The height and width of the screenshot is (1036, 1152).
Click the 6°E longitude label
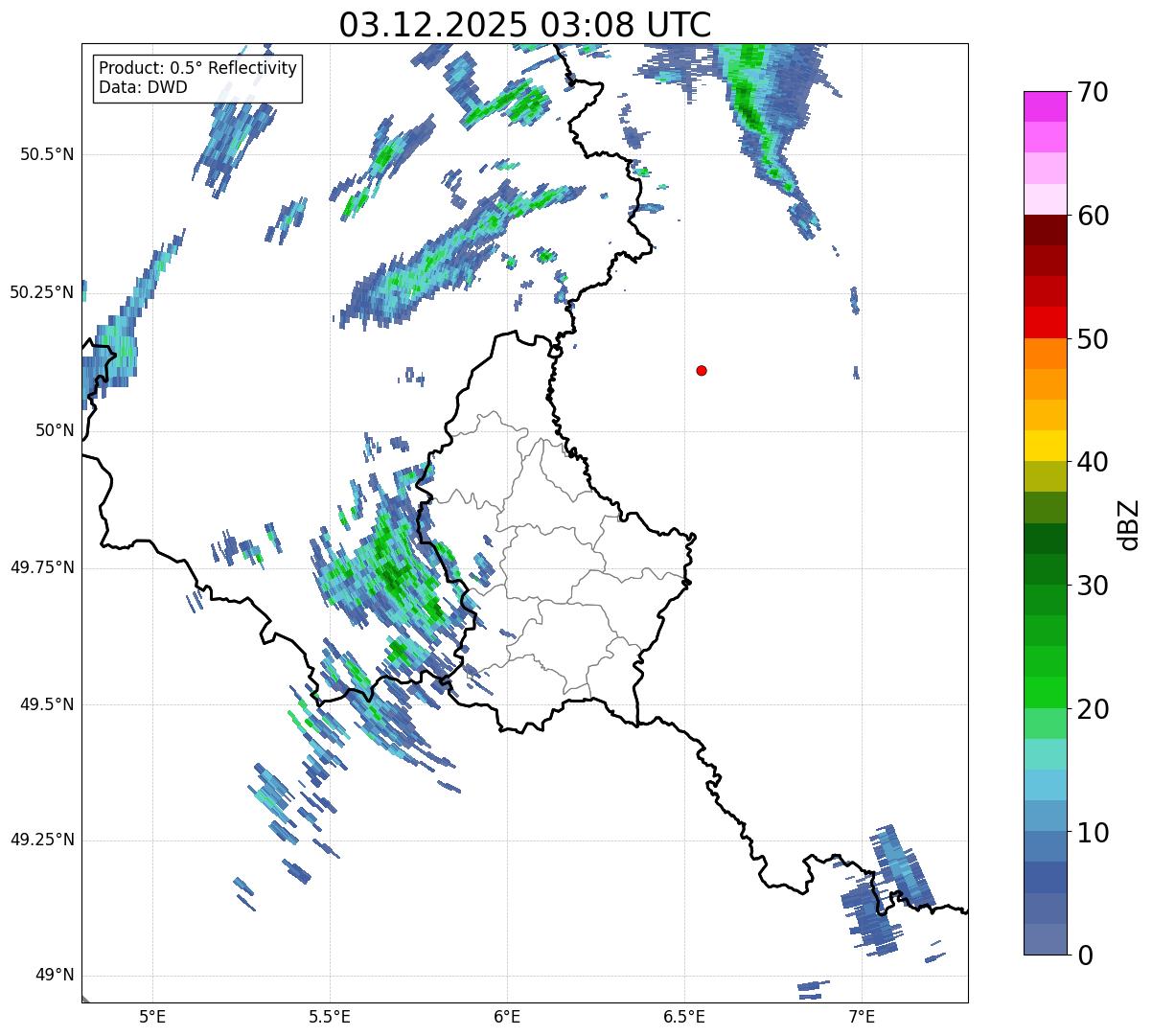pyautogui.click(x=507, y=1016)
